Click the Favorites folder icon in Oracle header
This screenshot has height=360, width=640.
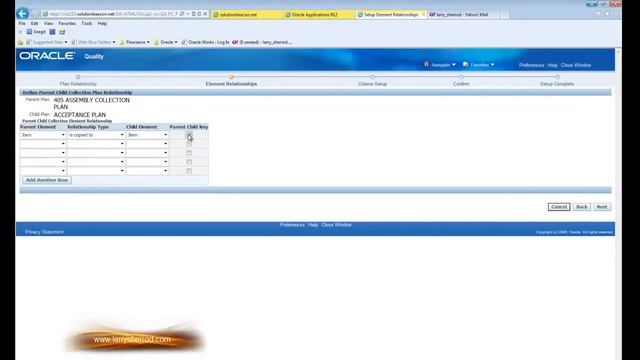[466, 64]
